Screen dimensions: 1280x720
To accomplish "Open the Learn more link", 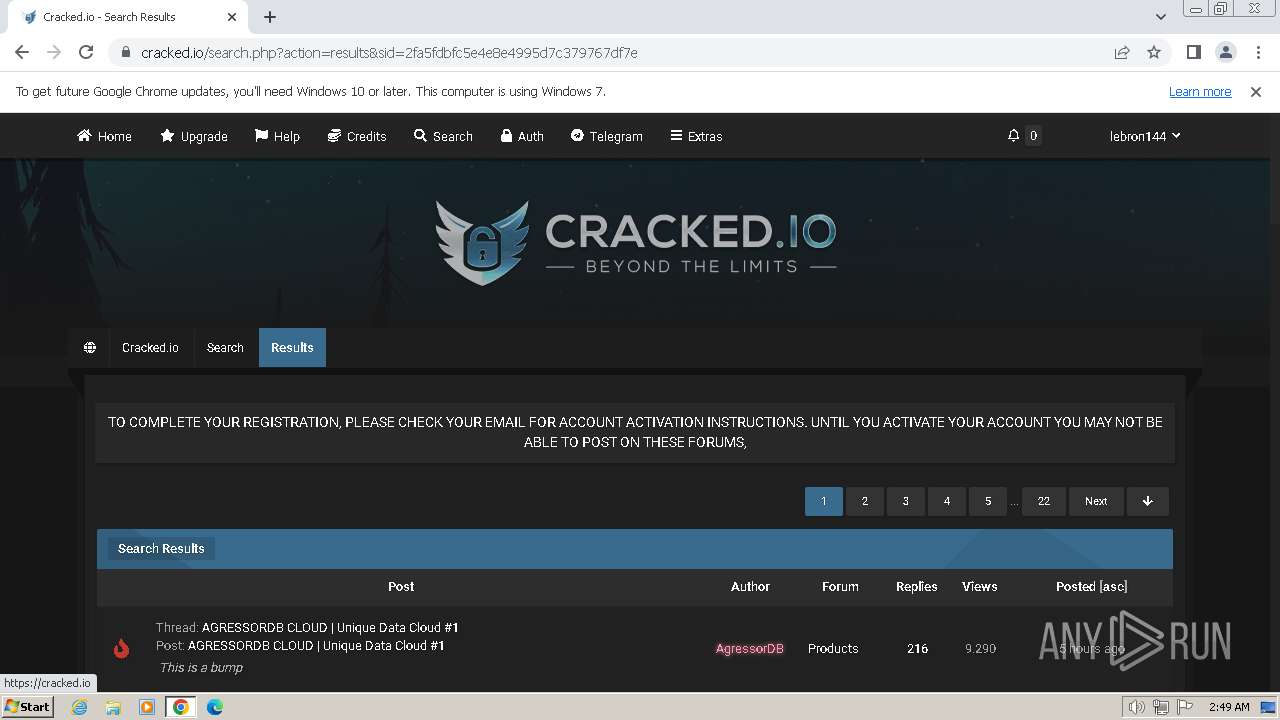I will click(1200, 91).
